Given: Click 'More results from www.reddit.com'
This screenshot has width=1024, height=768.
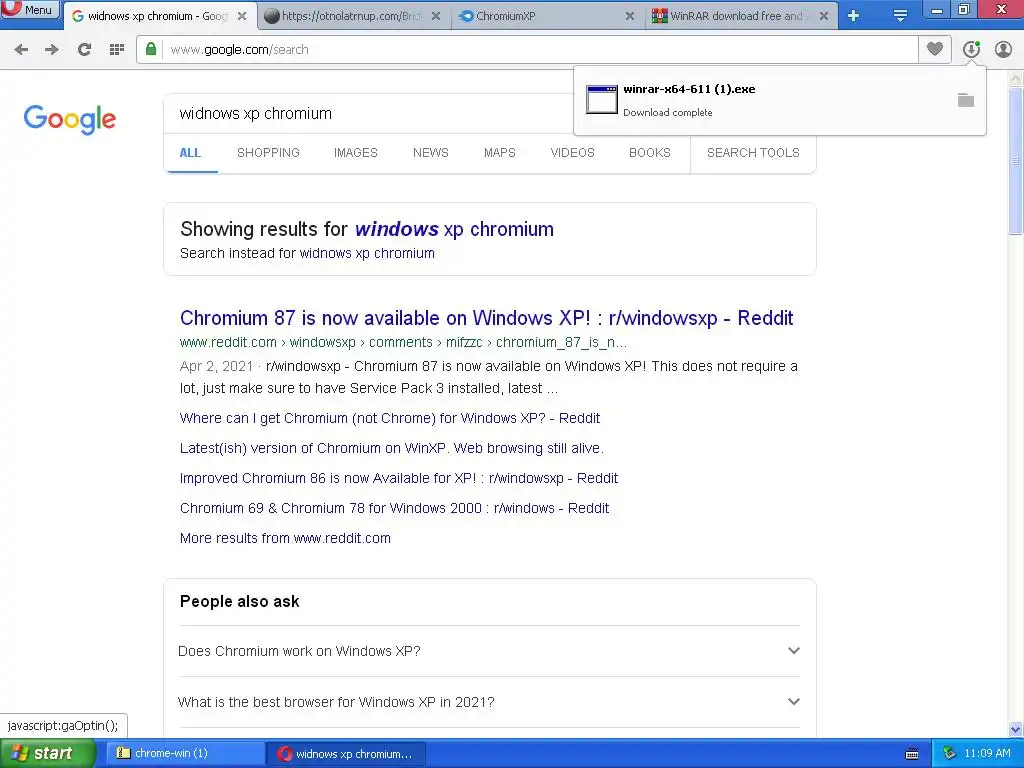Looking at the screenshot, I should point(285,538).
